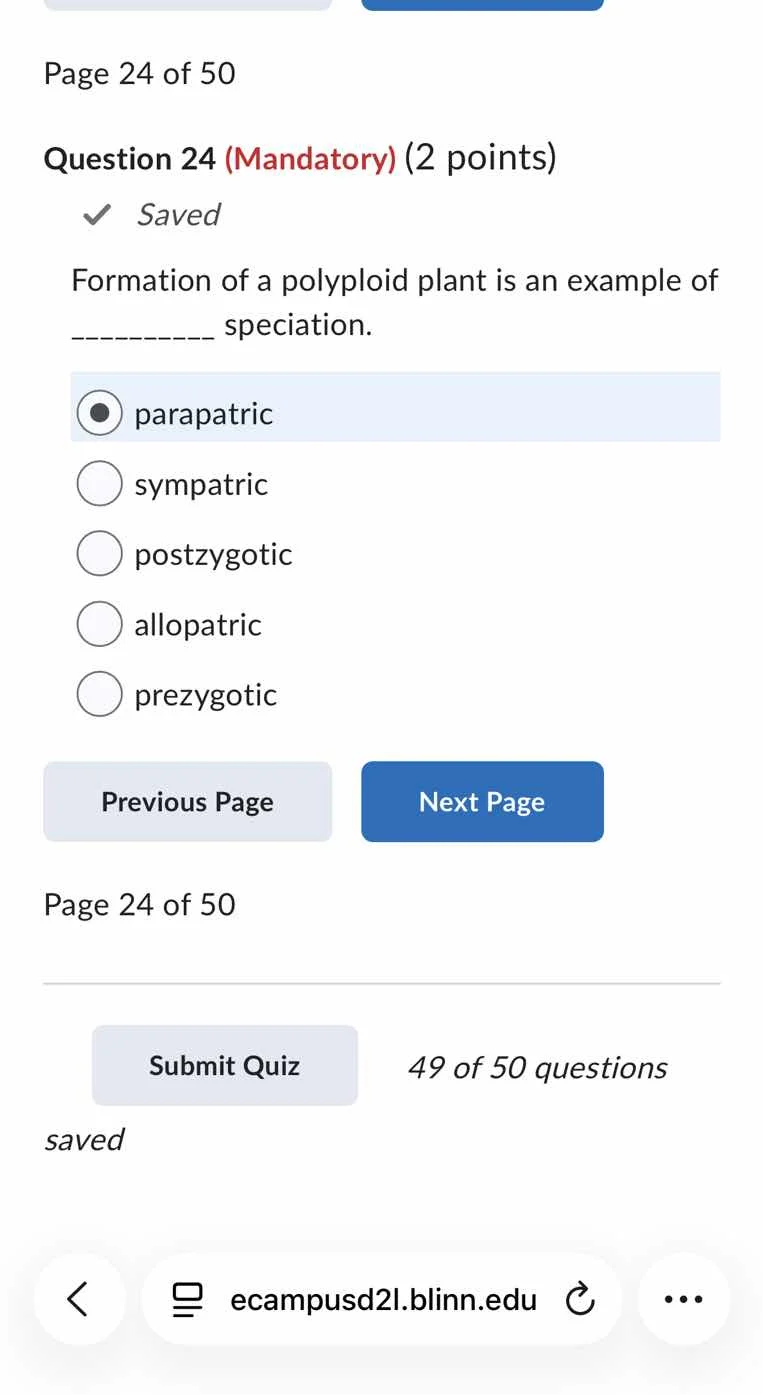Click the Next Page button
The image size is (763, 1395).
click(482, 801)
